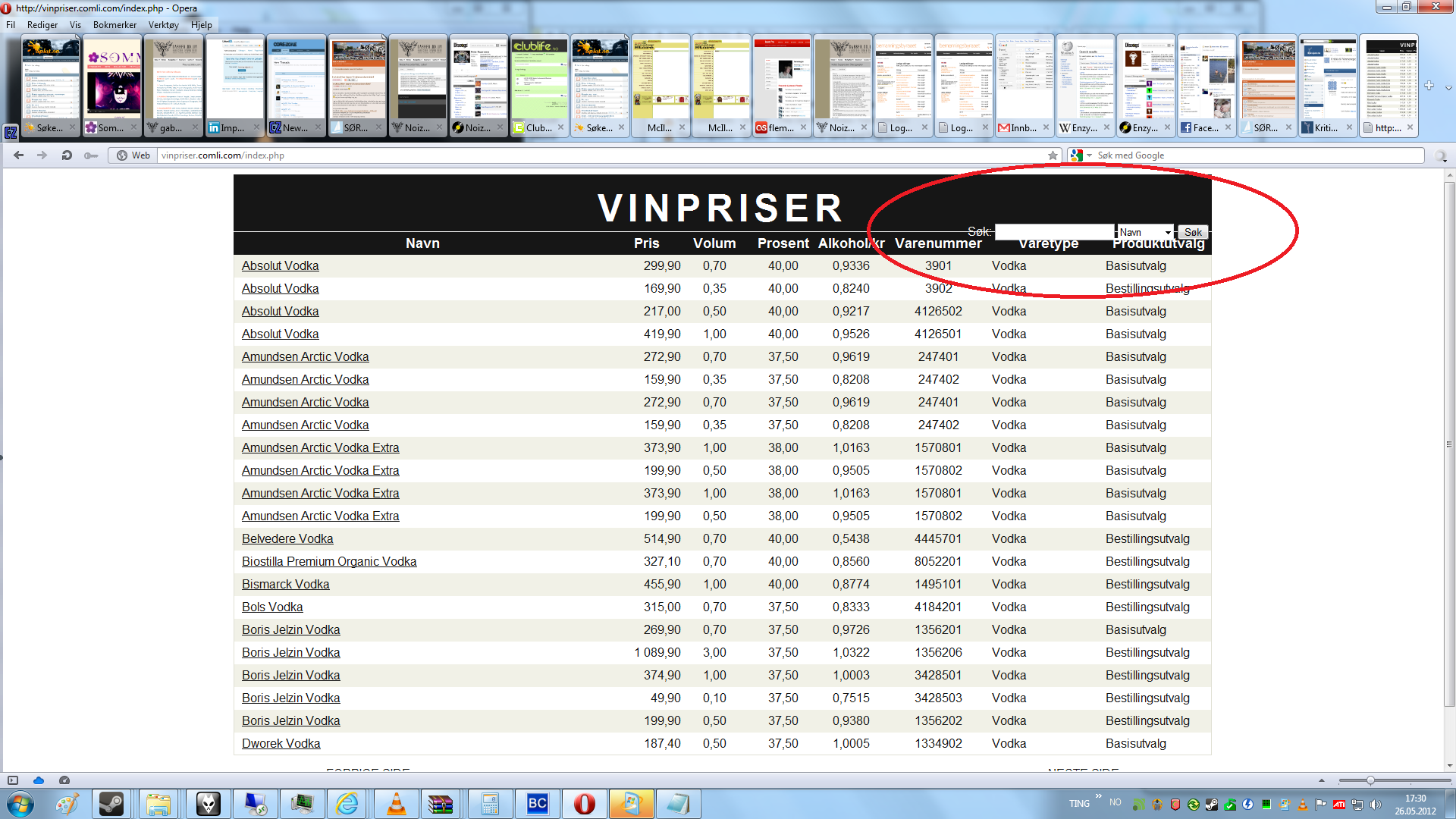This screenshot has width=1456, height=819.
Task: Open a new tab with plus icon
Action: coord(1429,86)
